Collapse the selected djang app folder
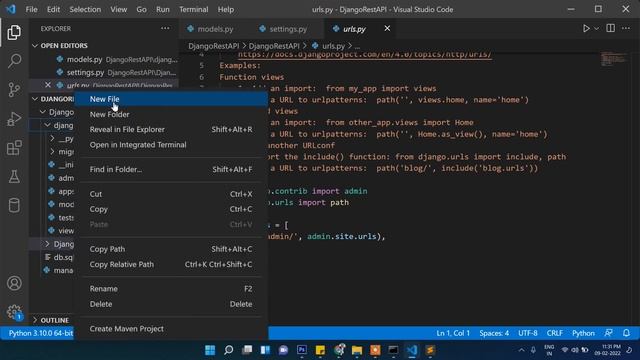Image resolution: width=640 pixels, height=360 pixels. tap(47, 125)
